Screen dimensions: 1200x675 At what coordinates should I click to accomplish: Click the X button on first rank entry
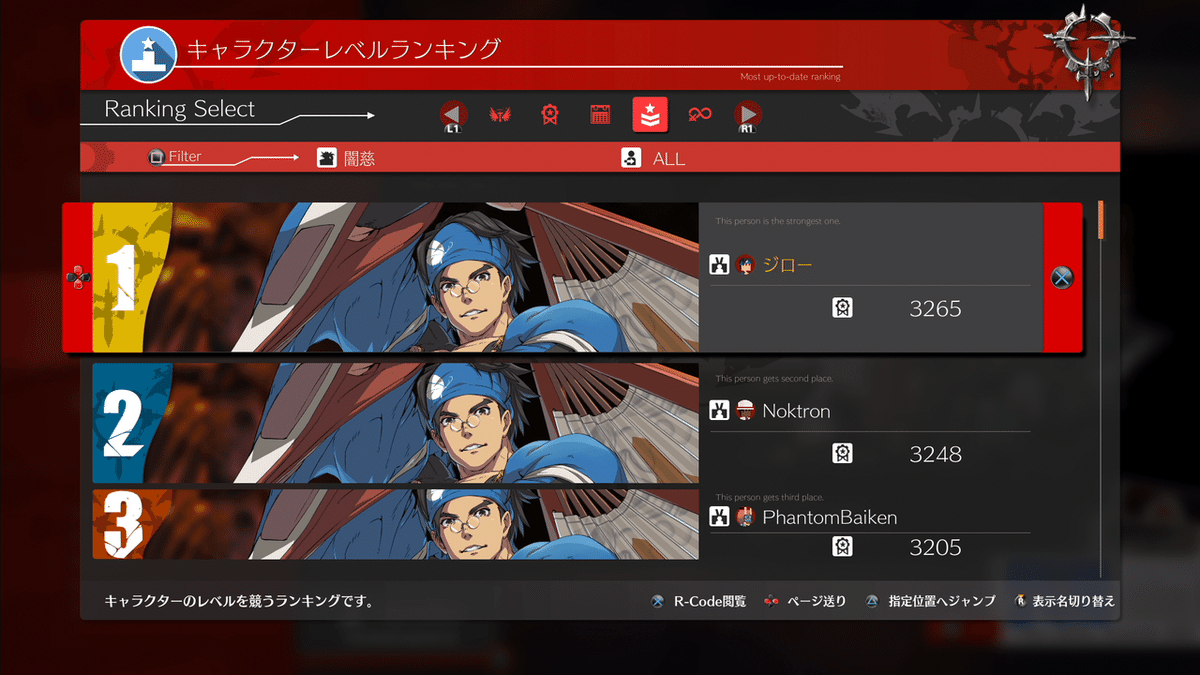(1062, 278)
